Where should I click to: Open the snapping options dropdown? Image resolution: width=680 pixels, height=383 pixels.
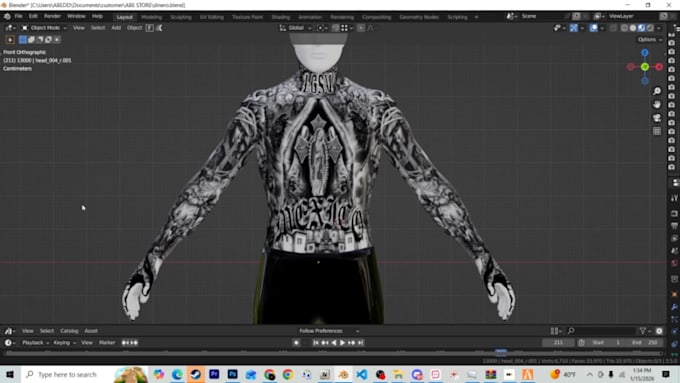click(347, 28)
